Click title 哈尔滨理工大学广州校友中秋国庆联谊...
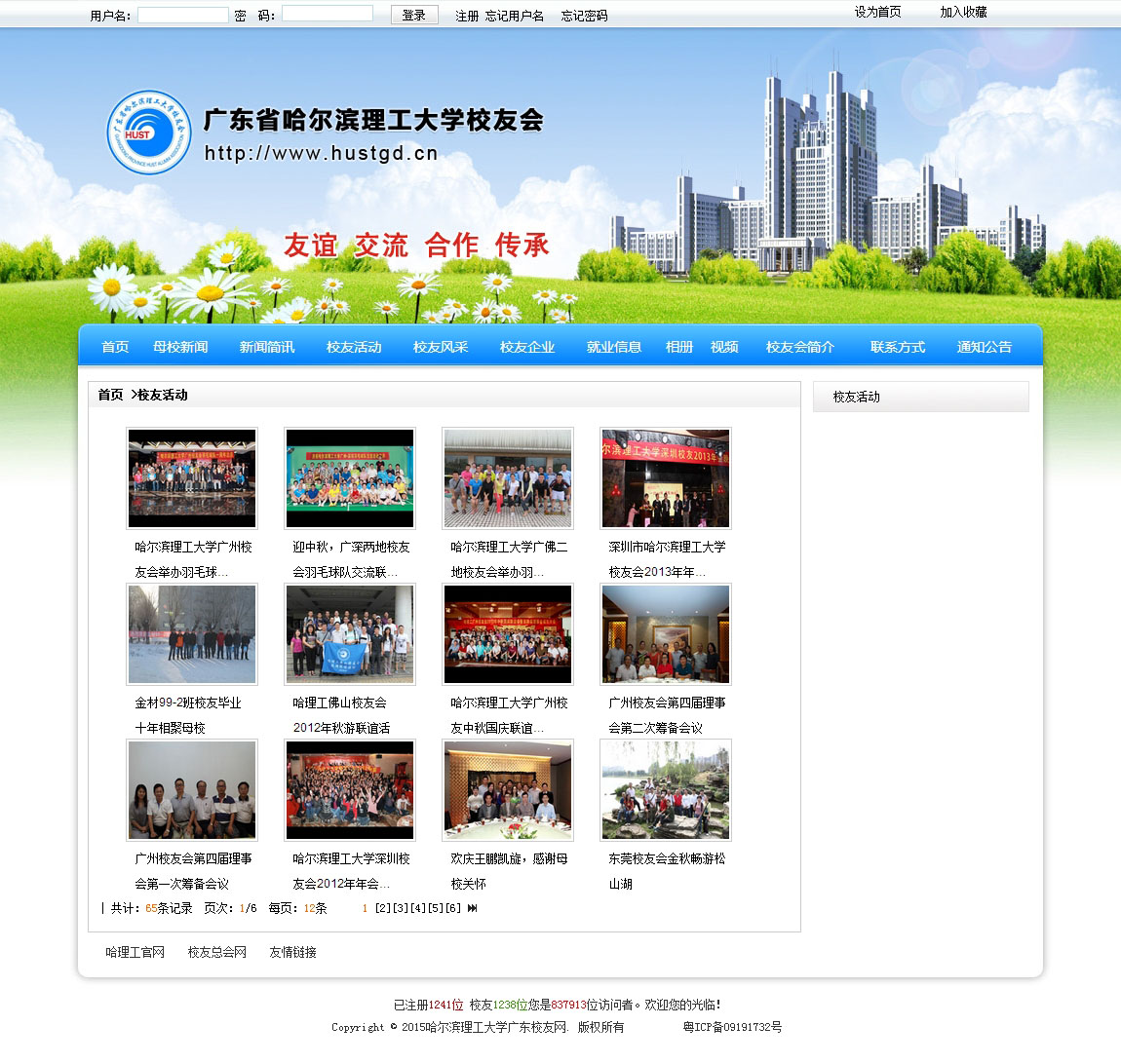The width and height of the screenshot is (1121, 1064). tap(509, 715)
